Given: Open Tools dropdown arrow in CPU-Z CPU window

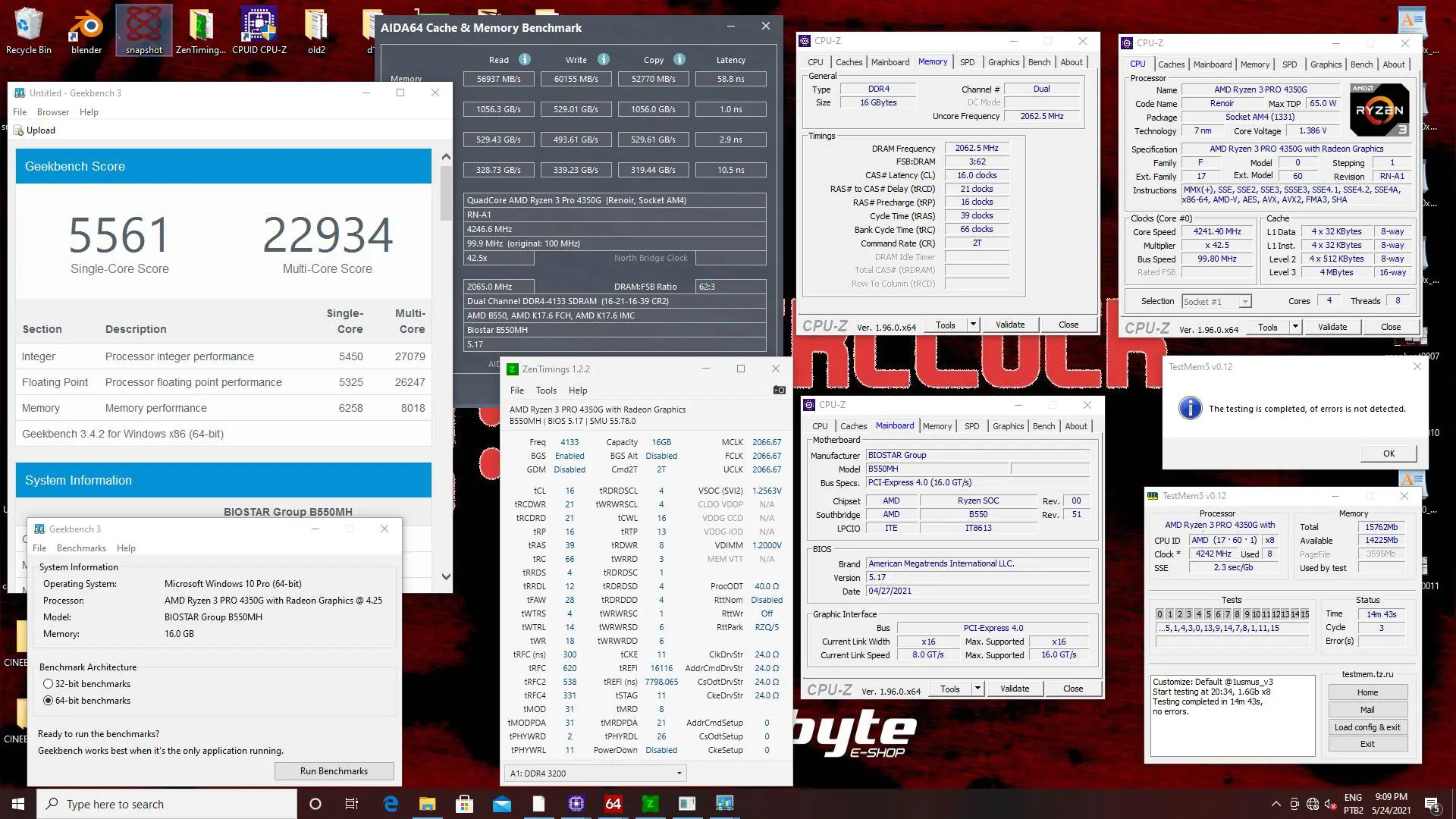Looking at the screenshot, I should coord(1295,327).
